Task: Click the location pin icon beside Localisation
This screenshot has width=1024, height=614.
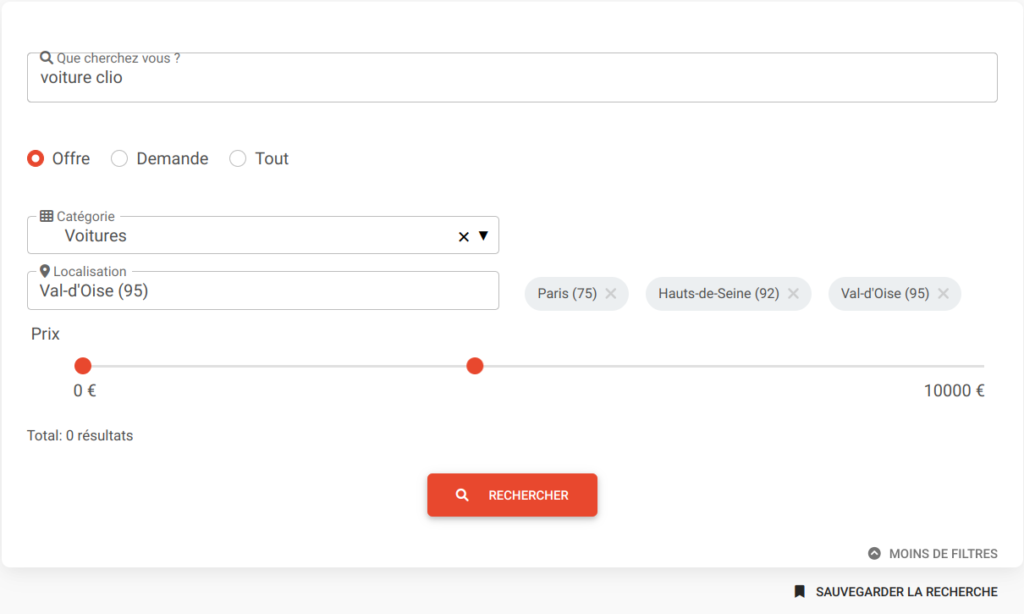Action: point(45,271)
